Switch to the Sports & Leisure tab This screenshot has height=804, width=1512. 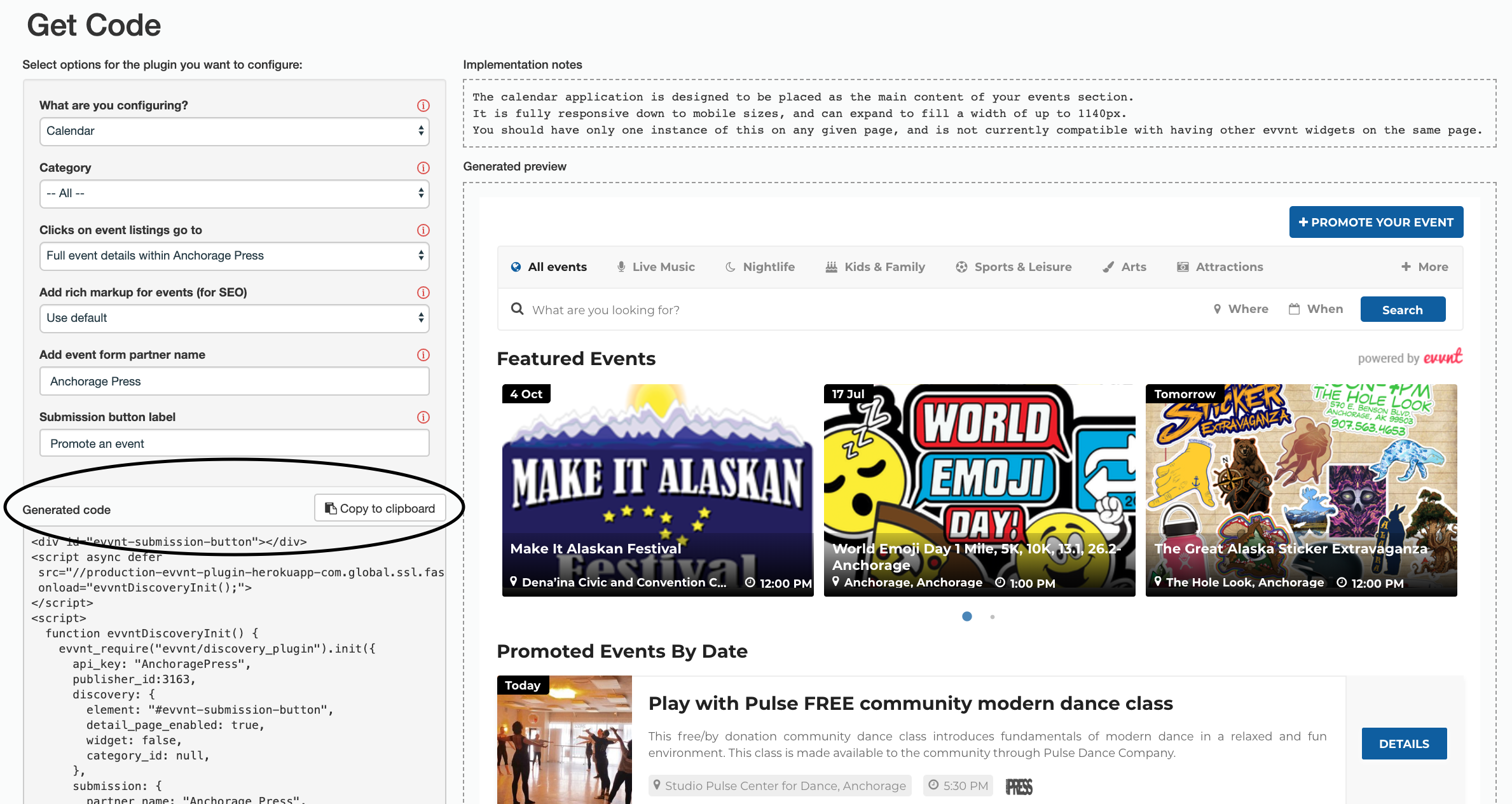[1014, 267]
